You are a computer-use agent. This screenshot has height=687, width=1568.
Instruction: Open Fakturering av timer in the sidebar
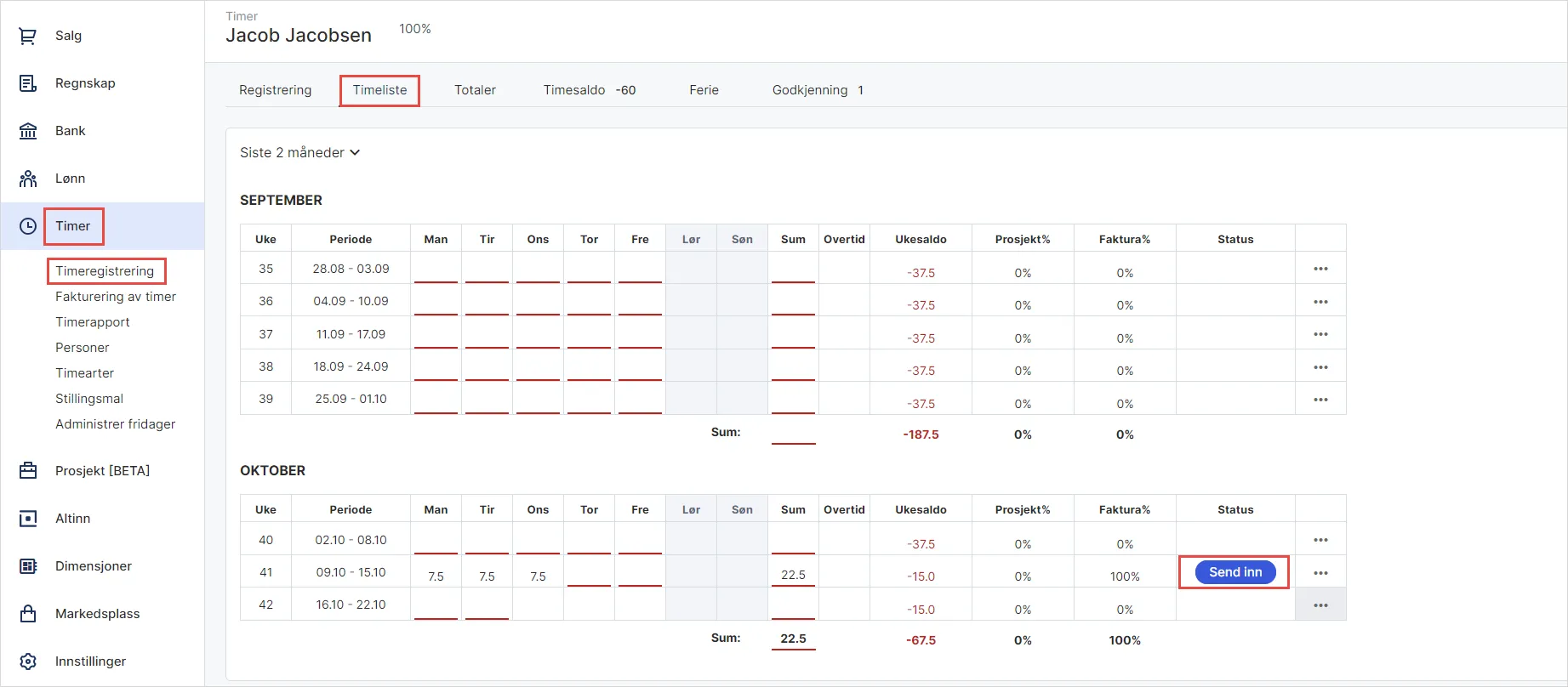(116, 297)
